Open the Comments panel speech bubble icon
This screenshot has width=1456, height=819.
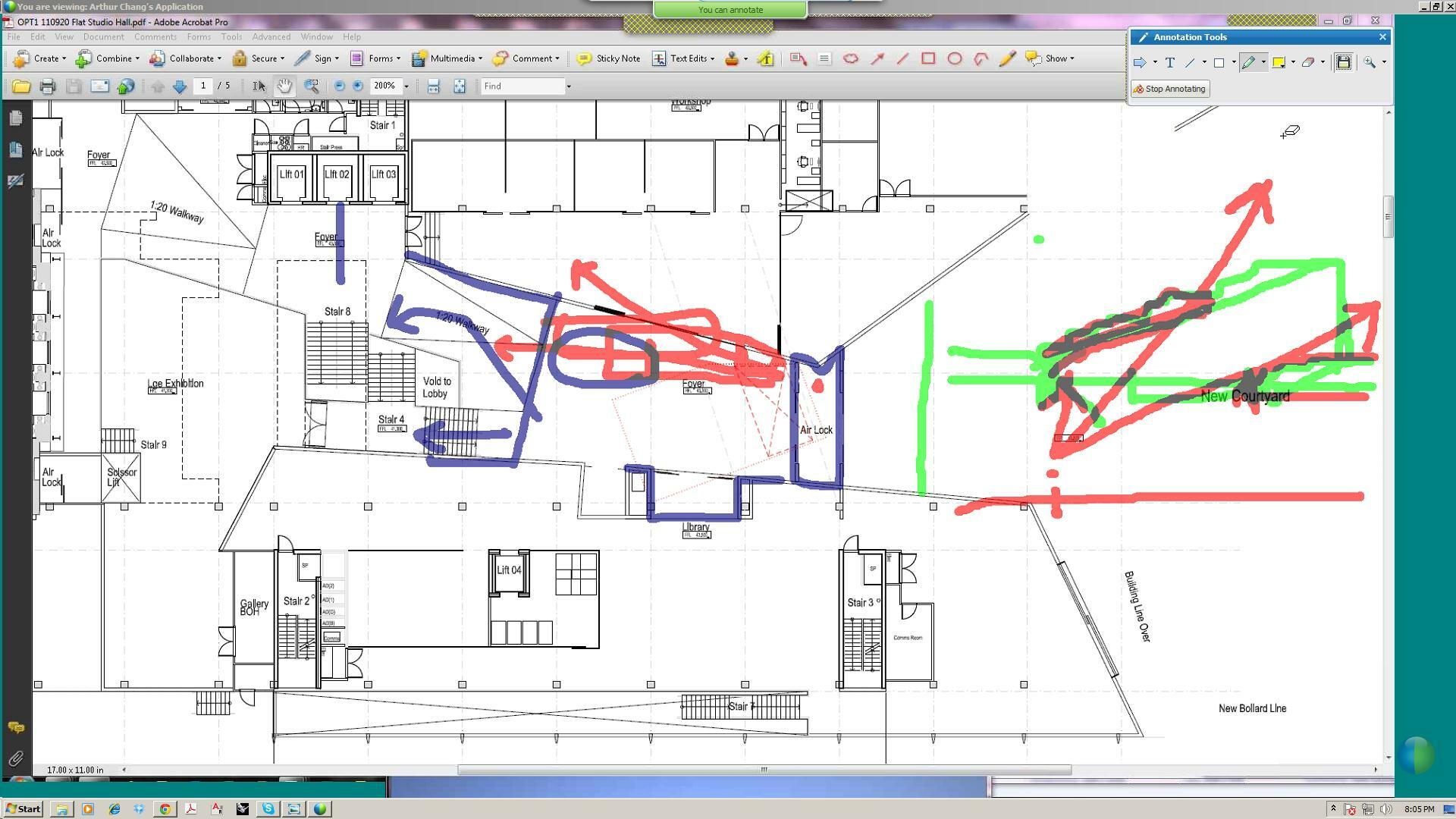(x=15, y=727)
